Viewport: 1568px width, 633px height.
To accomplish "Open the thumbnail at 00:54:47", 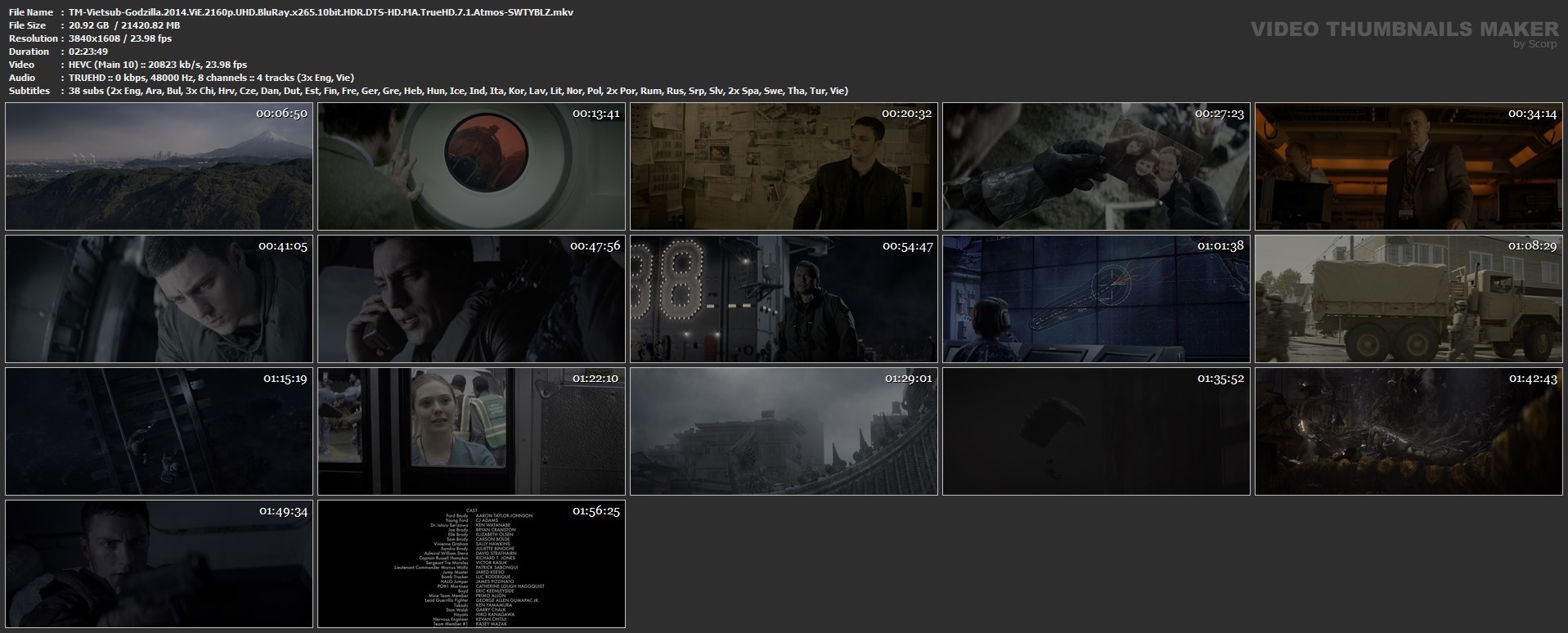I will click(x=784, y=299).
